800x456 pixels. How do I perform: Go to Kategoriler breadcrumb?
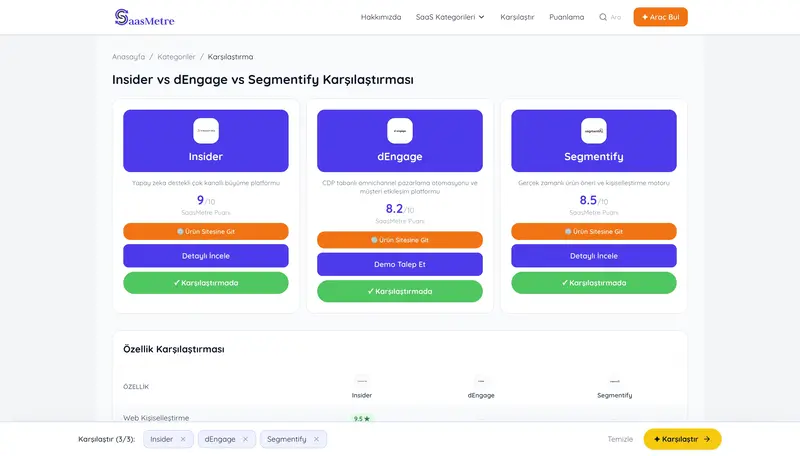click(x=176, y=57)
